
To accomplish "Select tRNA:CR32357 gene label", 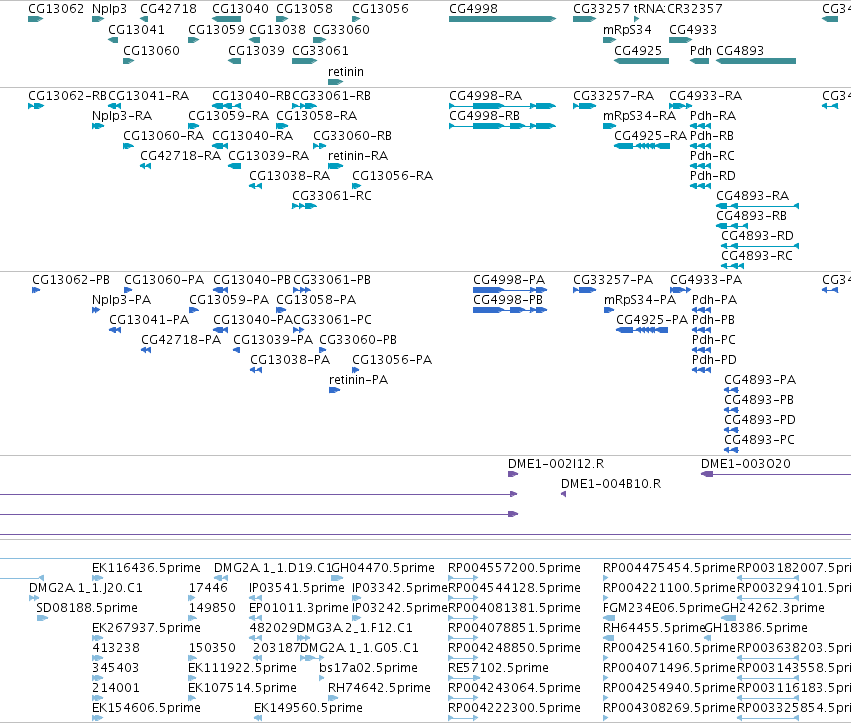I will (678, 9).
